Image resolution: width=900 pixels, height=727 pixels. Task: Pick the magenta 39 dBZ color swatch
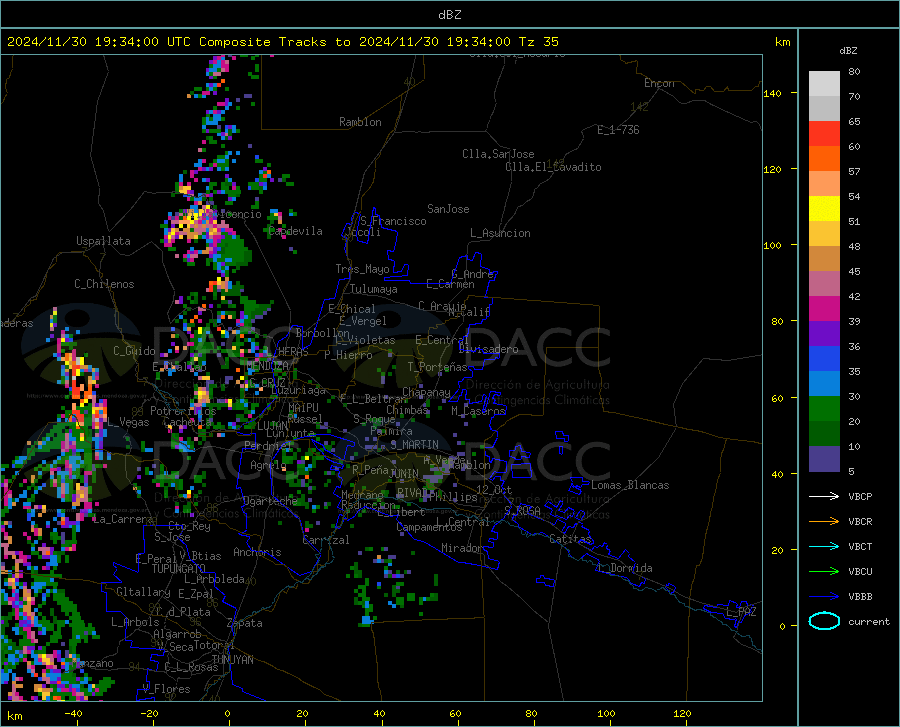pos(824,309)
